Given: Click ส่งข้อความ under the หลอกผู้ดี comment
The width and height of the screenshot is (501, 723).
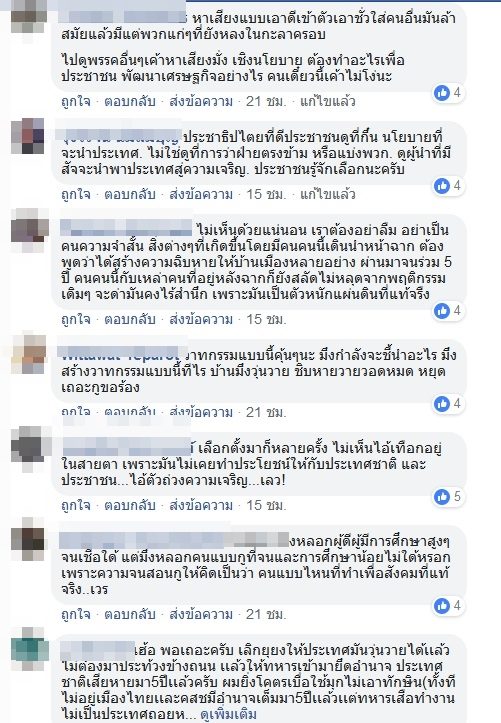Looking at the screenshot, I should point(201,615).
